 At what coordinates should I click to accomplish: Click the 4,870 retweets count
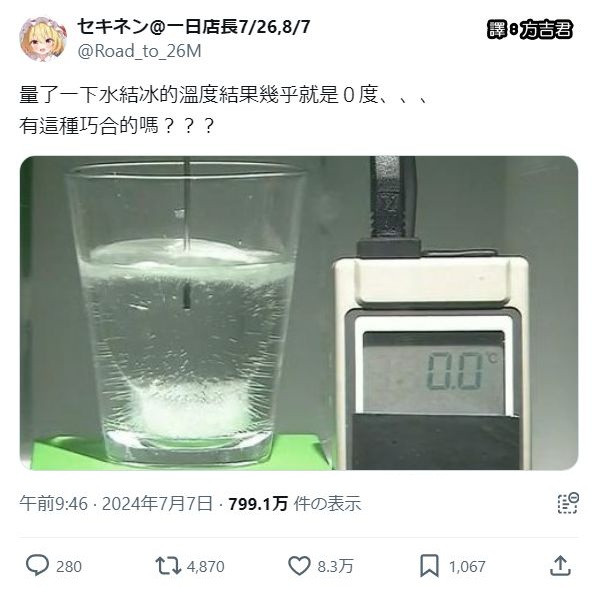click(x=205, y=567)
